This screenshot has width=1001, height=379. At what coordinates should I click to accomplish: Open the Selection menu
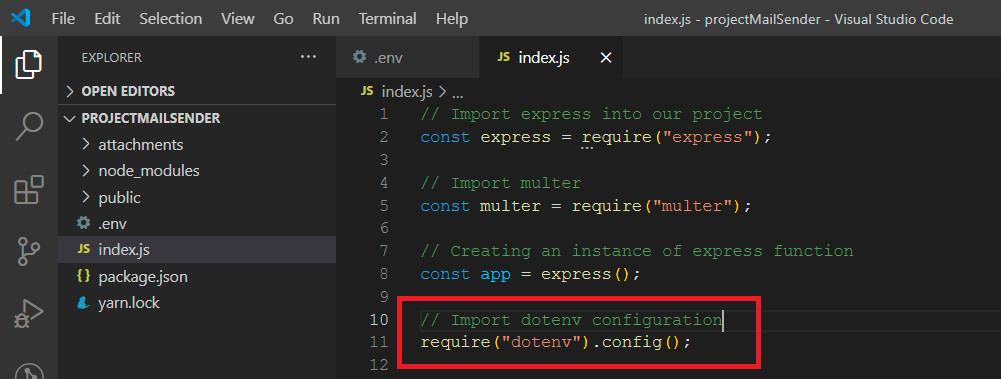pyautogui.click(x=170, y=19)
